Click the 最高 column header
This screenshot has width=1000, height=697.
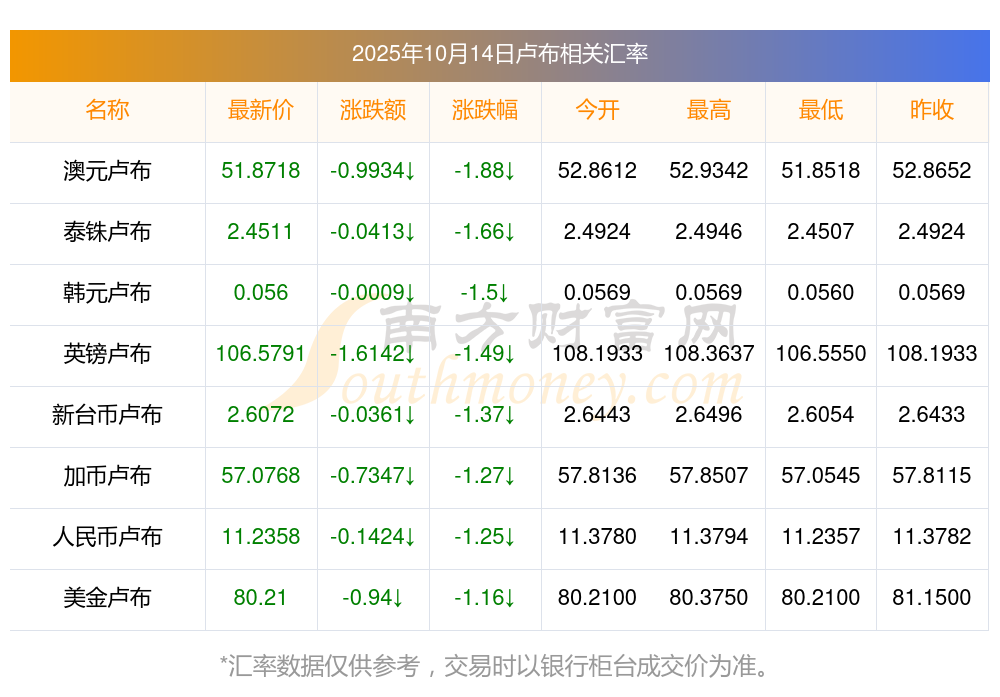point(709,111)
